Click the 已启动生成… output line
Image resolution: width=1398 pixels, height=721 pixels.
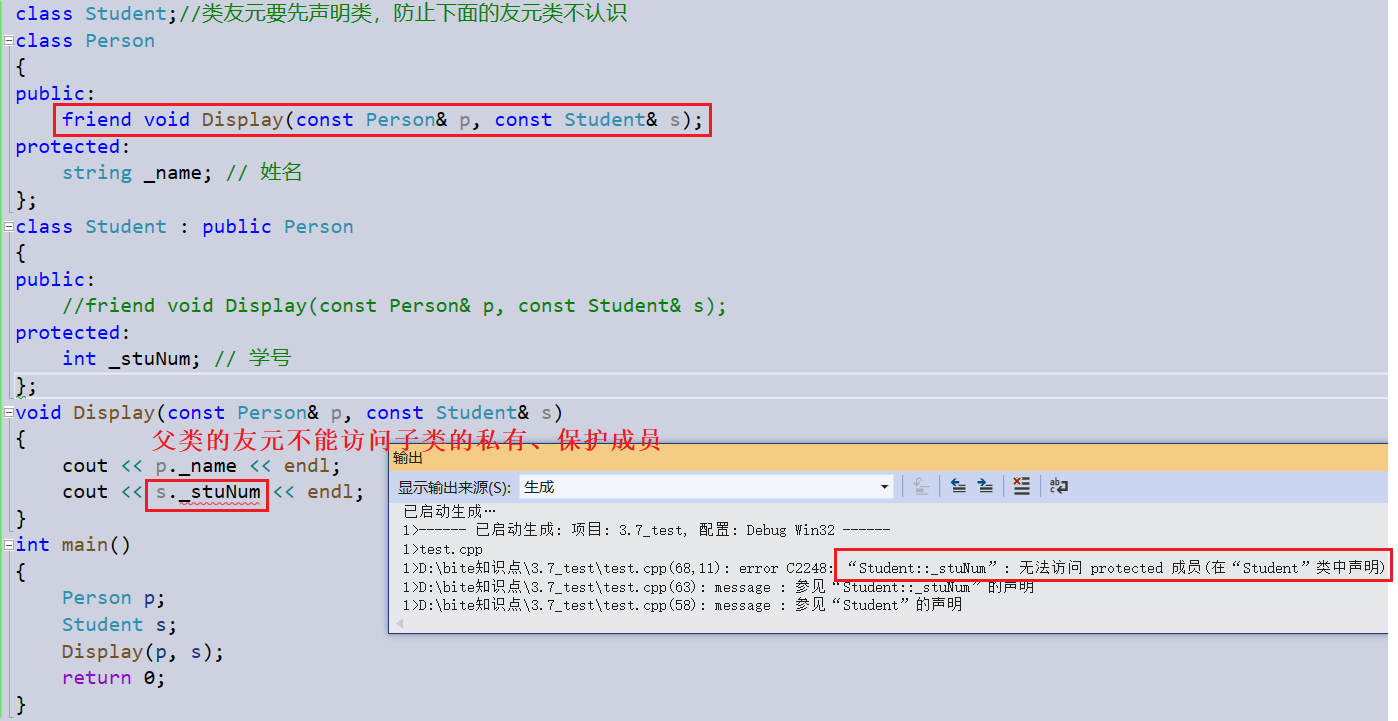449,511
